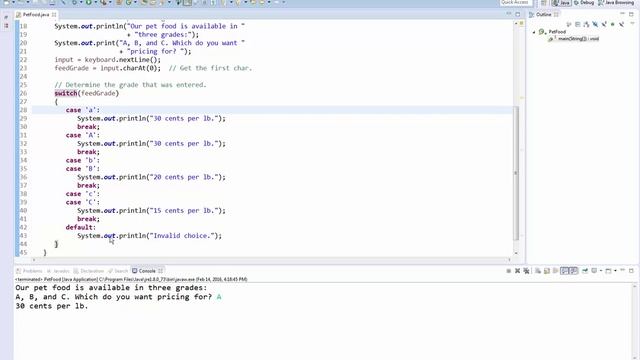
Task: Open the Declaration tab
Action: click(x=89, y=271)
